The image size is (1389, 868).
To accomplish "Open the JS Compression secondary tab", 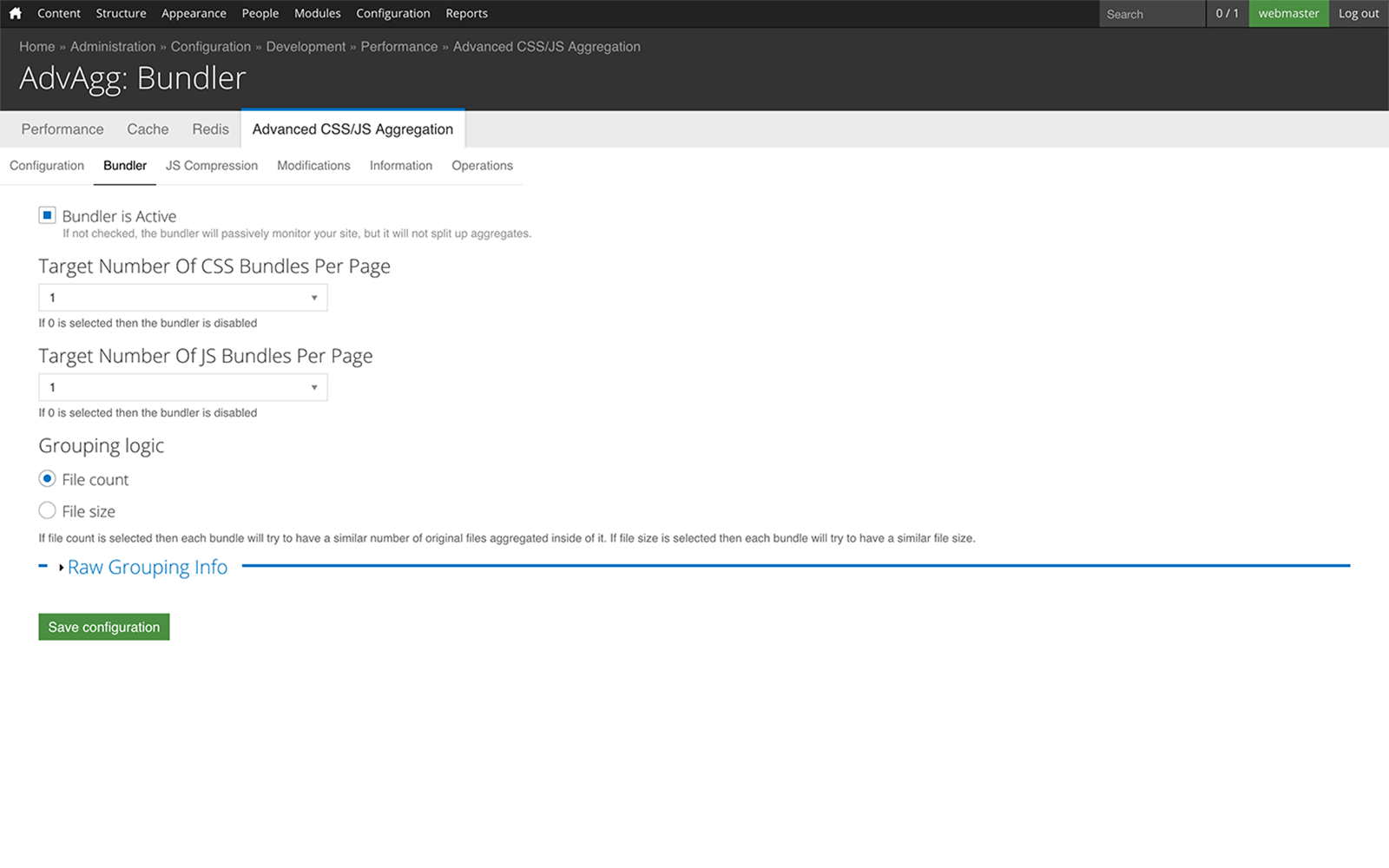I will pyautogui.click(x=212, y=166).
